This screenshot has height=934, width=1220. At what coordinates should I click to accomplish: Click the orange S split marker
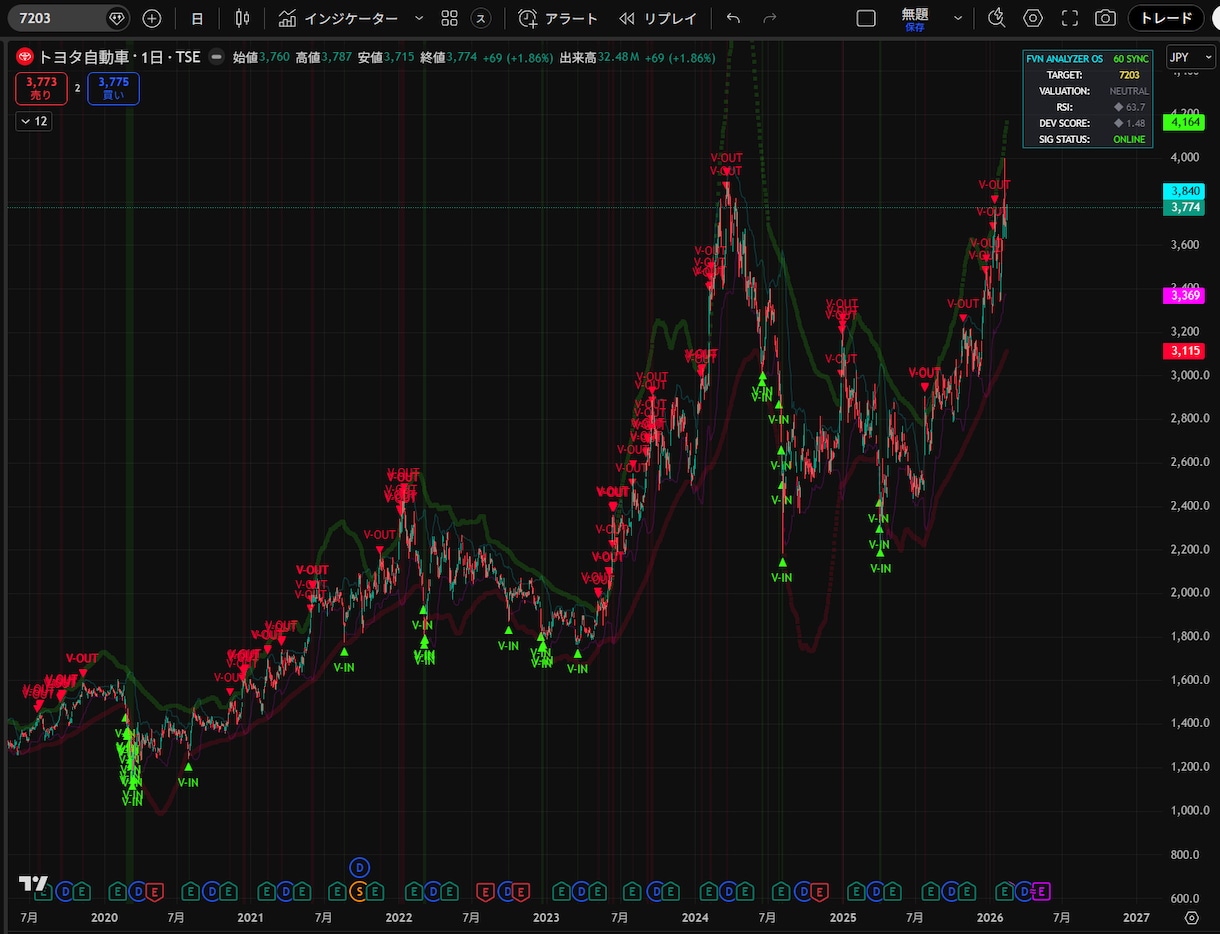click(359, 891)
